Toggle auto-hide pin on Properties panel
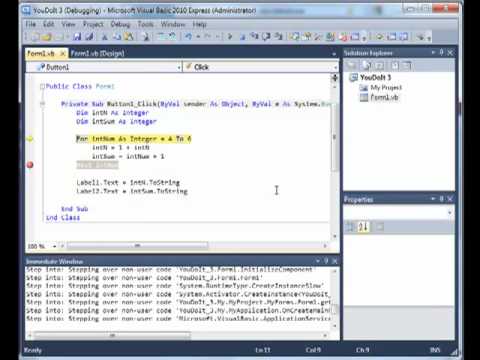Screen dimensions: 480x360 441,199
